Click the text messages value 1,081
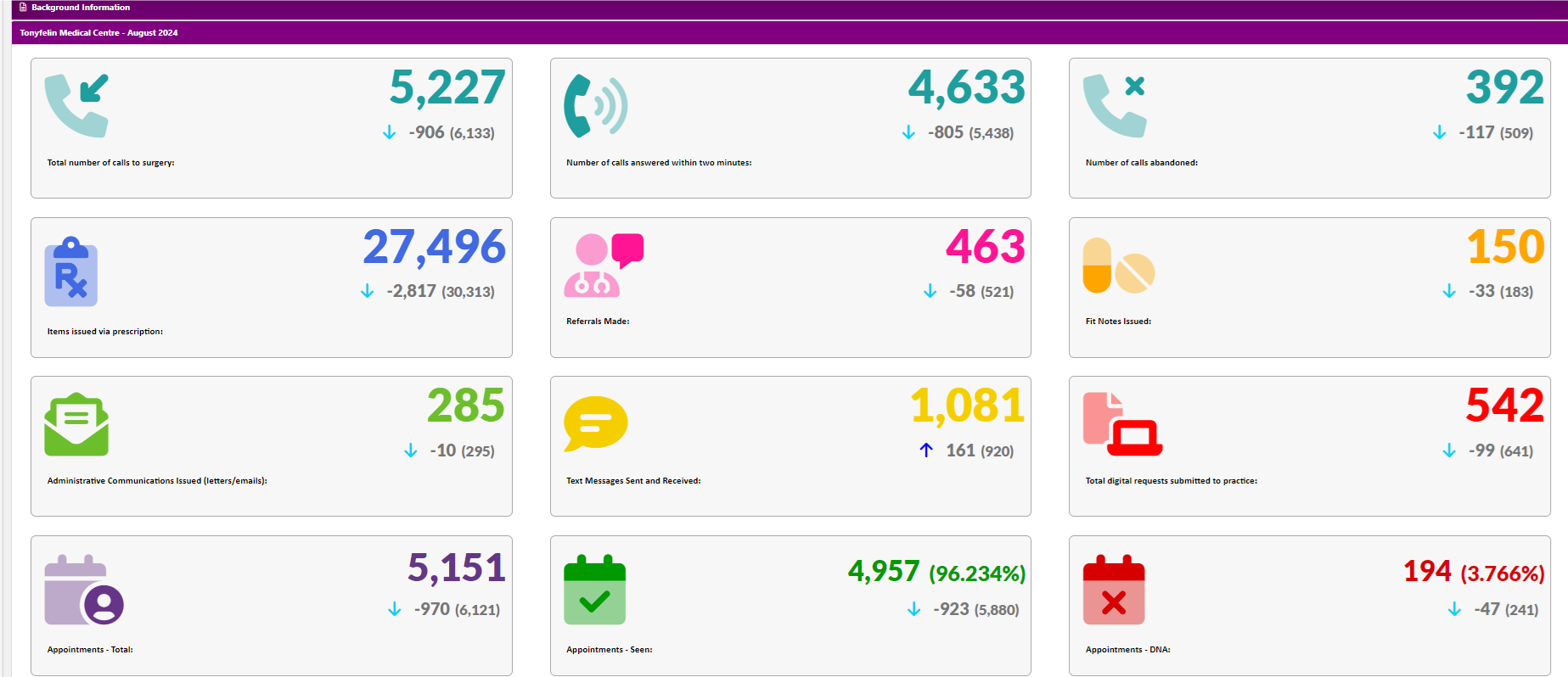Image resolution: width=1568 pixels, height=677 pixels. coord(968,406)
